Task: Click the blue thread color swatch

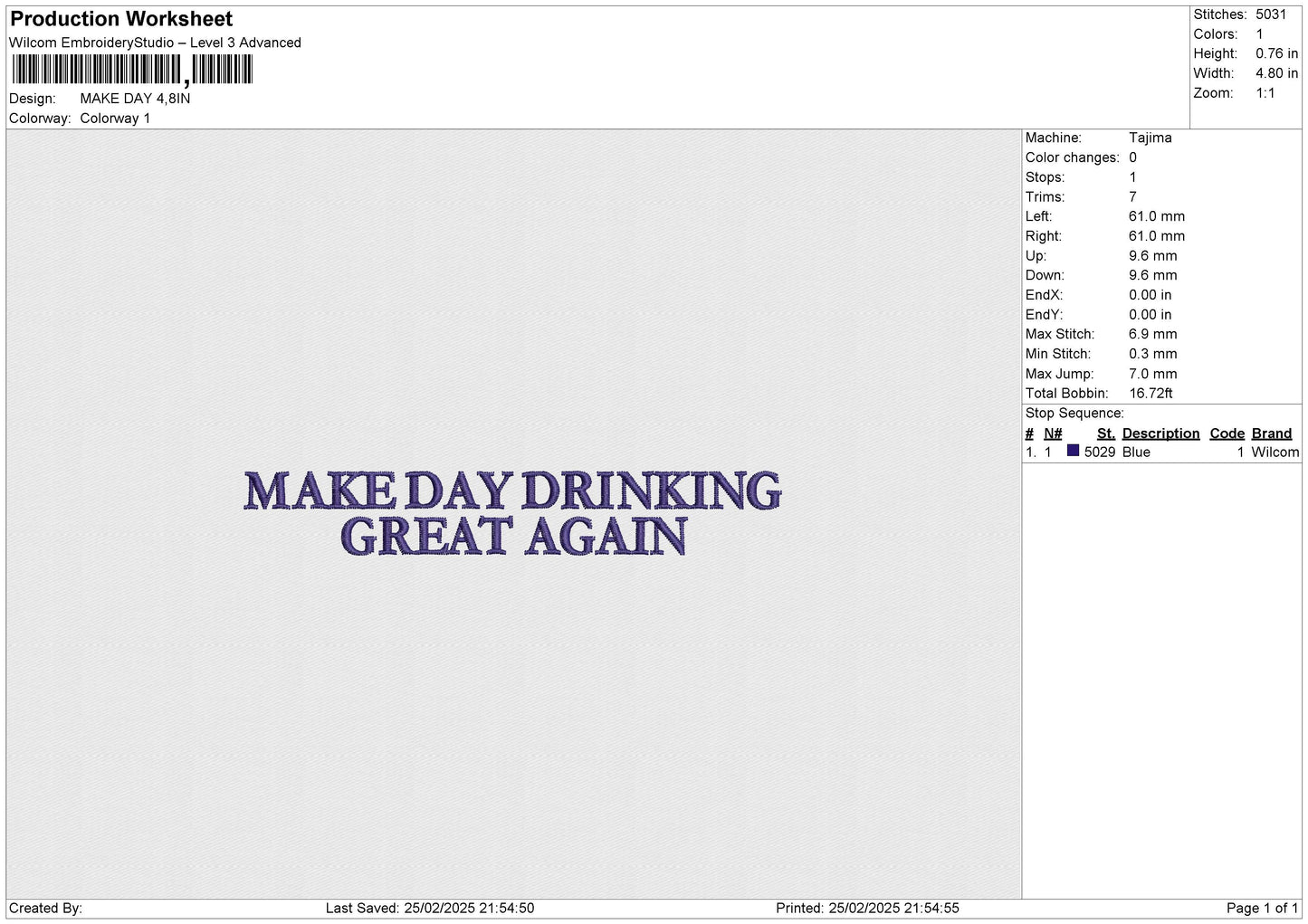Action: click(x=1073, y=451)
